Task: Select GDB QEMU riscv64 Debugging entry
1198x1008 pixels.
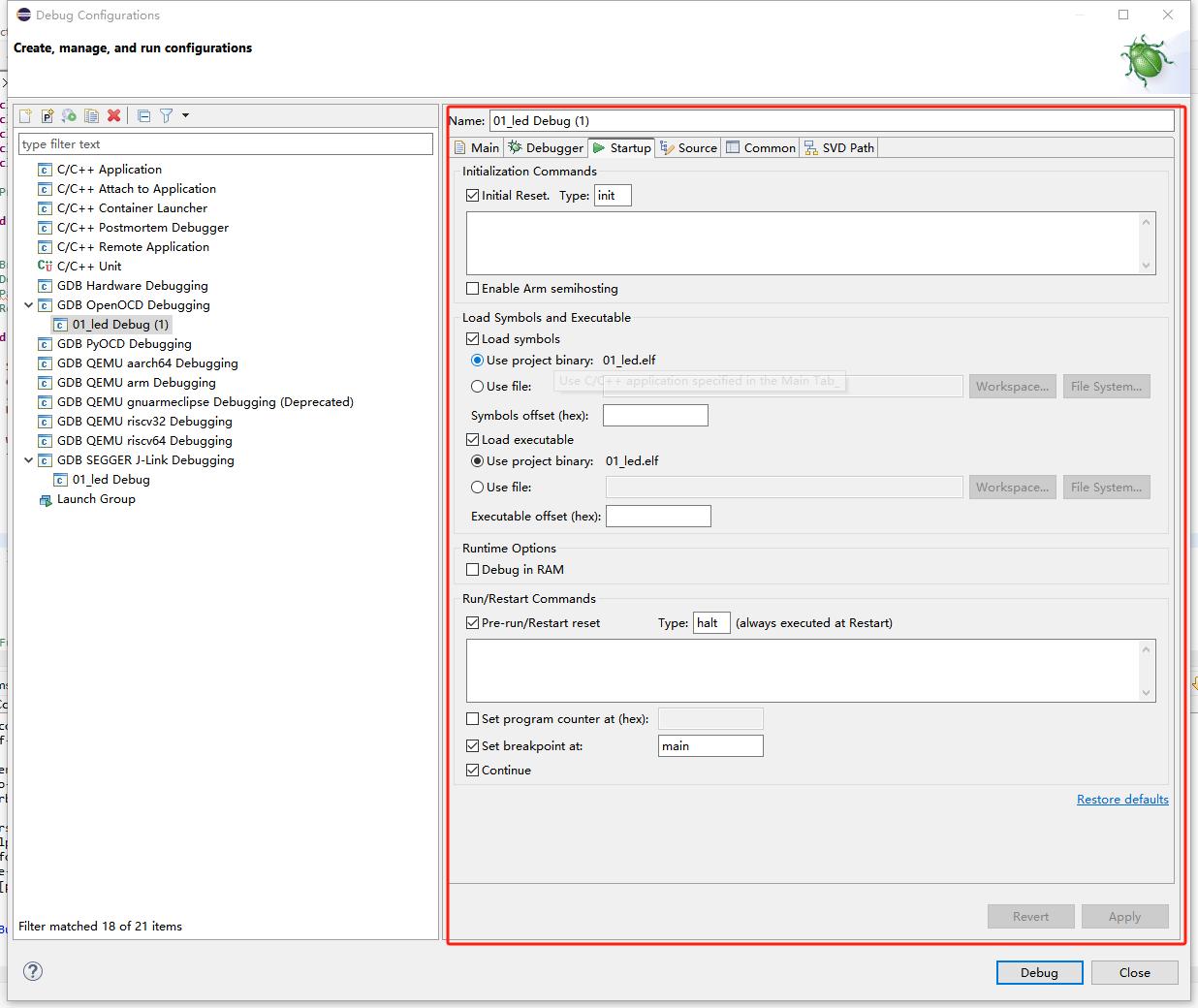Action: (144, 441)
